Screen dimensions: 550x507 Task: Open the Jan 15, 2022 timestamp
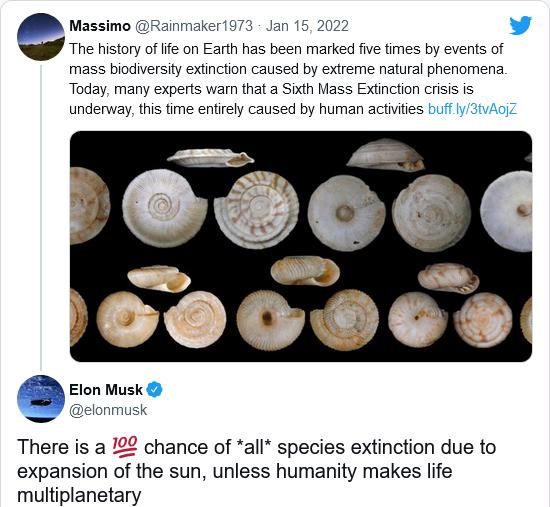[307, 26]
